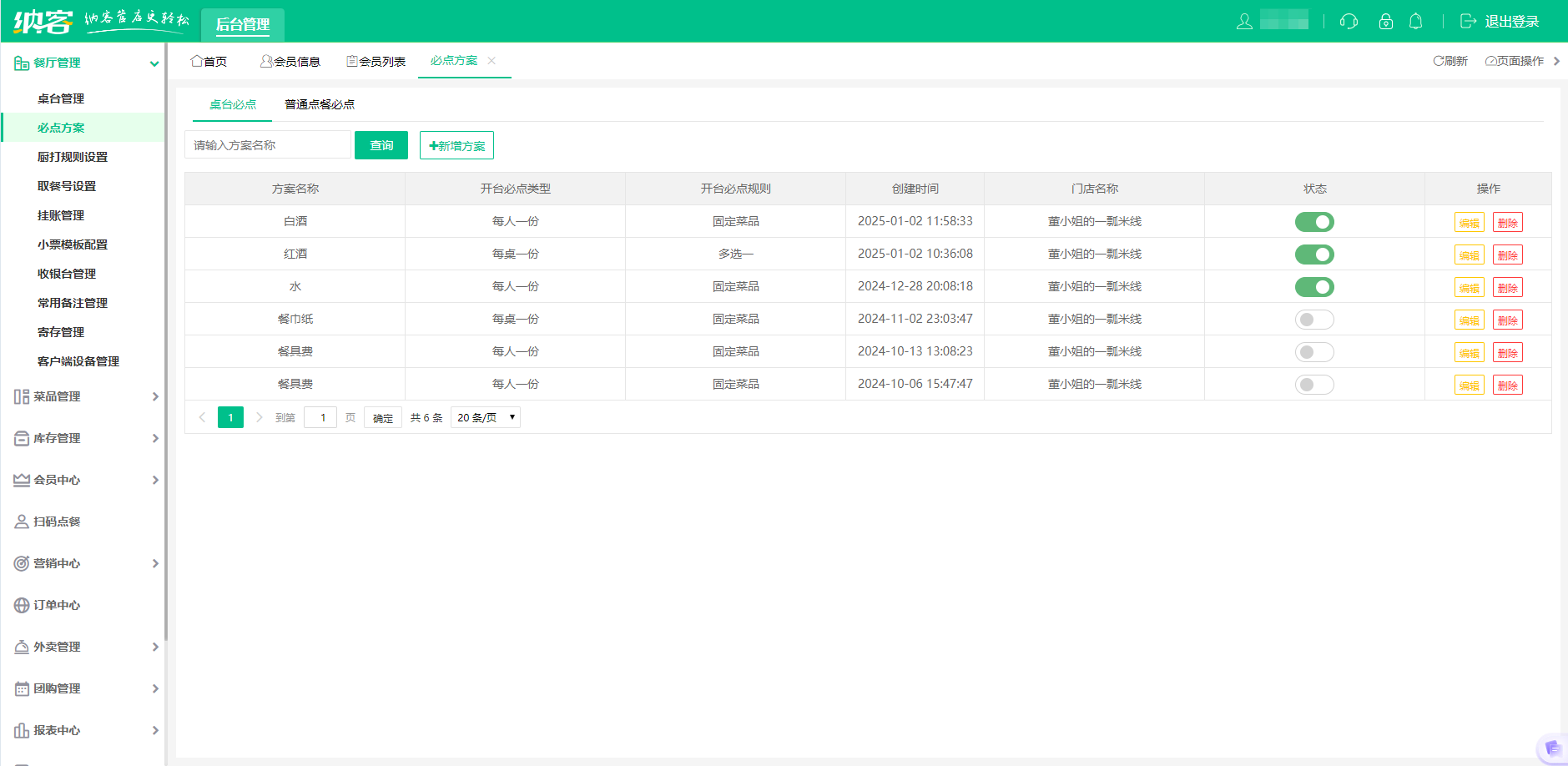This screenshot has height=766, width=1568.
Task: Delete the 红酒 plan
Action: tap(1508, 255)
